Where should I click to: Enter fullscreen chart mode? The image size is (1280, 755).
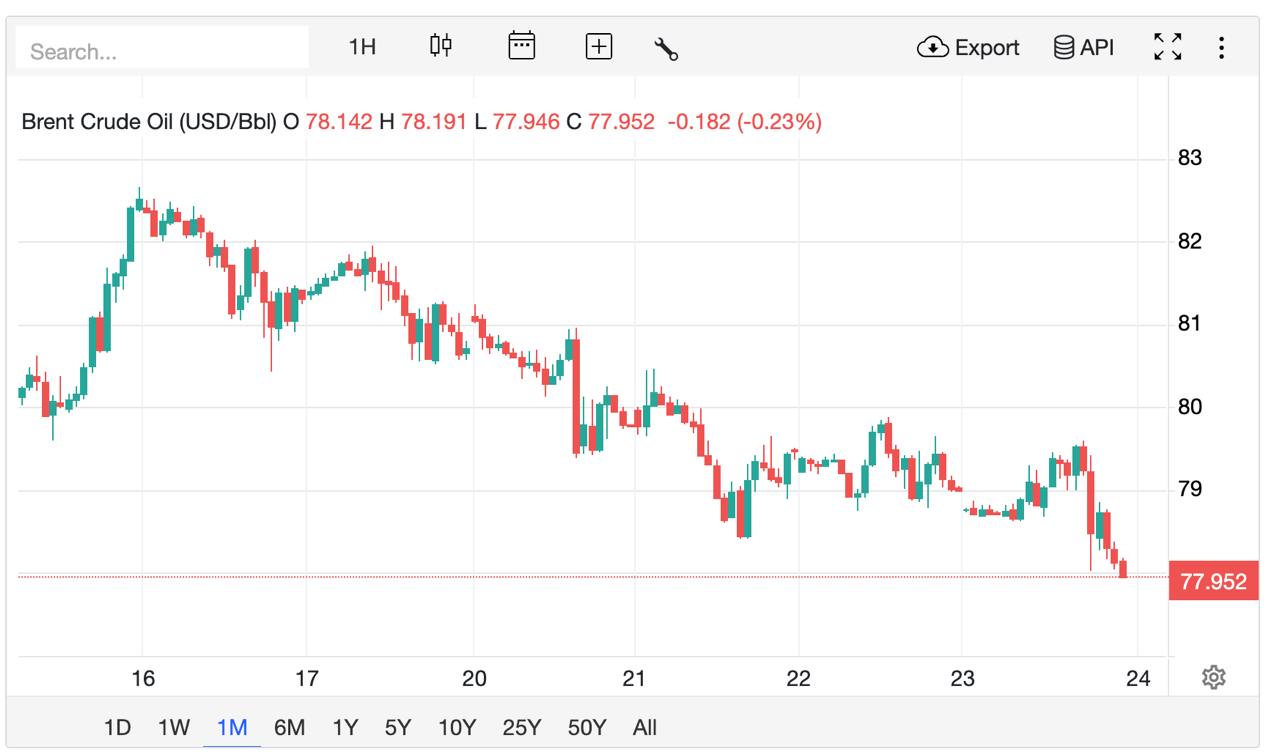1168,47
